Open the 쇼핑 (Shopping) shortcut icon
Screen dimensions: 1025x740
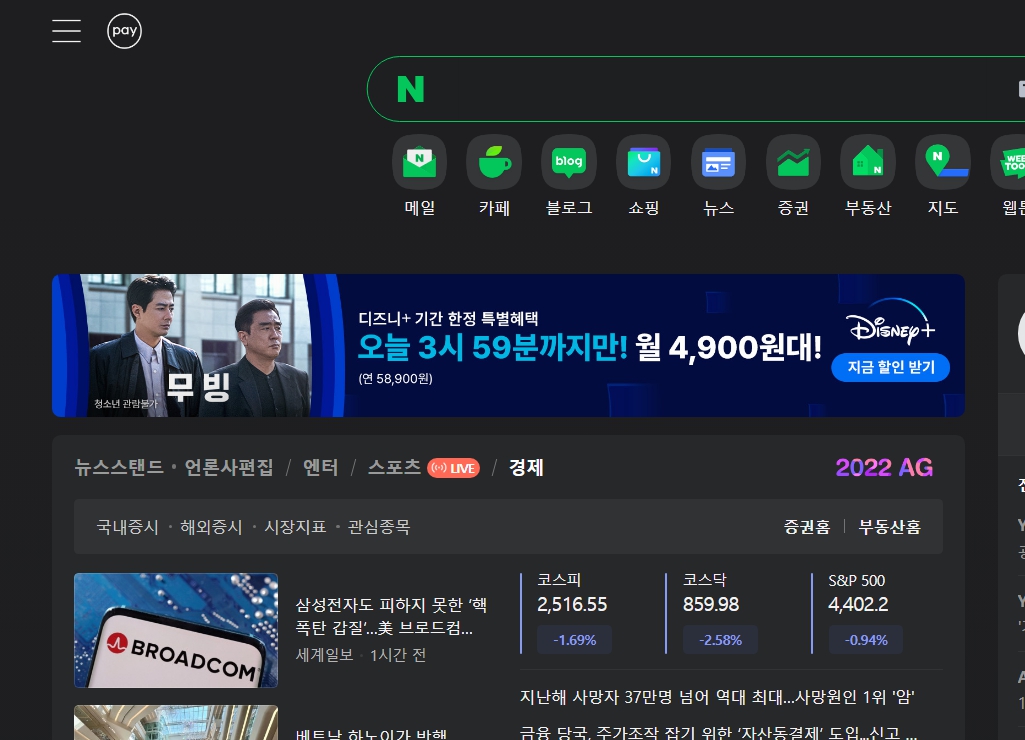pos(643,162)
